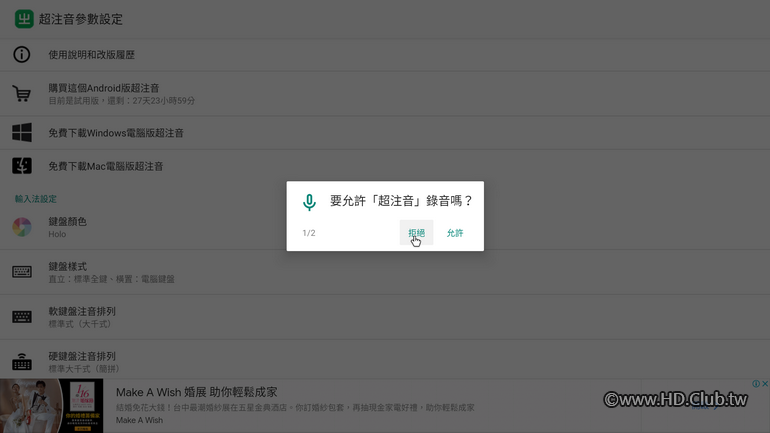Image resolution: width=770 pixels, height=433 pixels.
Task: Open the Make A Wish 婚展 ad headline
Action: pyautogui.click(x=196, y=392)
